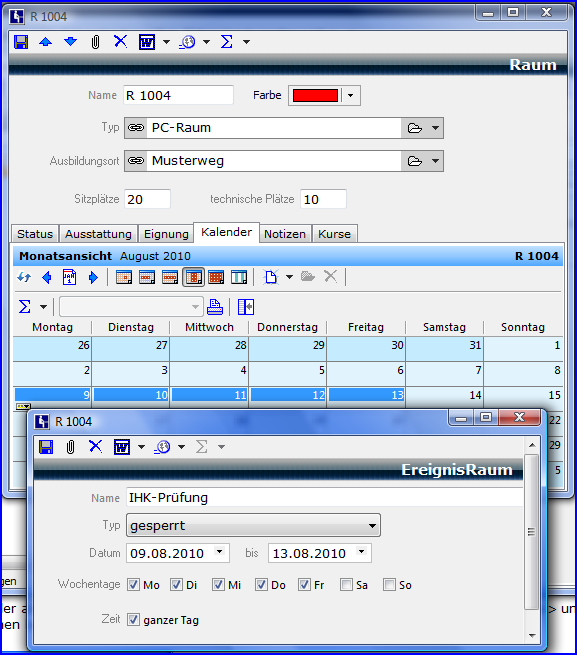The image size is (577, 655).
Task: Switch to the Ausstattung tab
Action: click(x=98, y=234)
